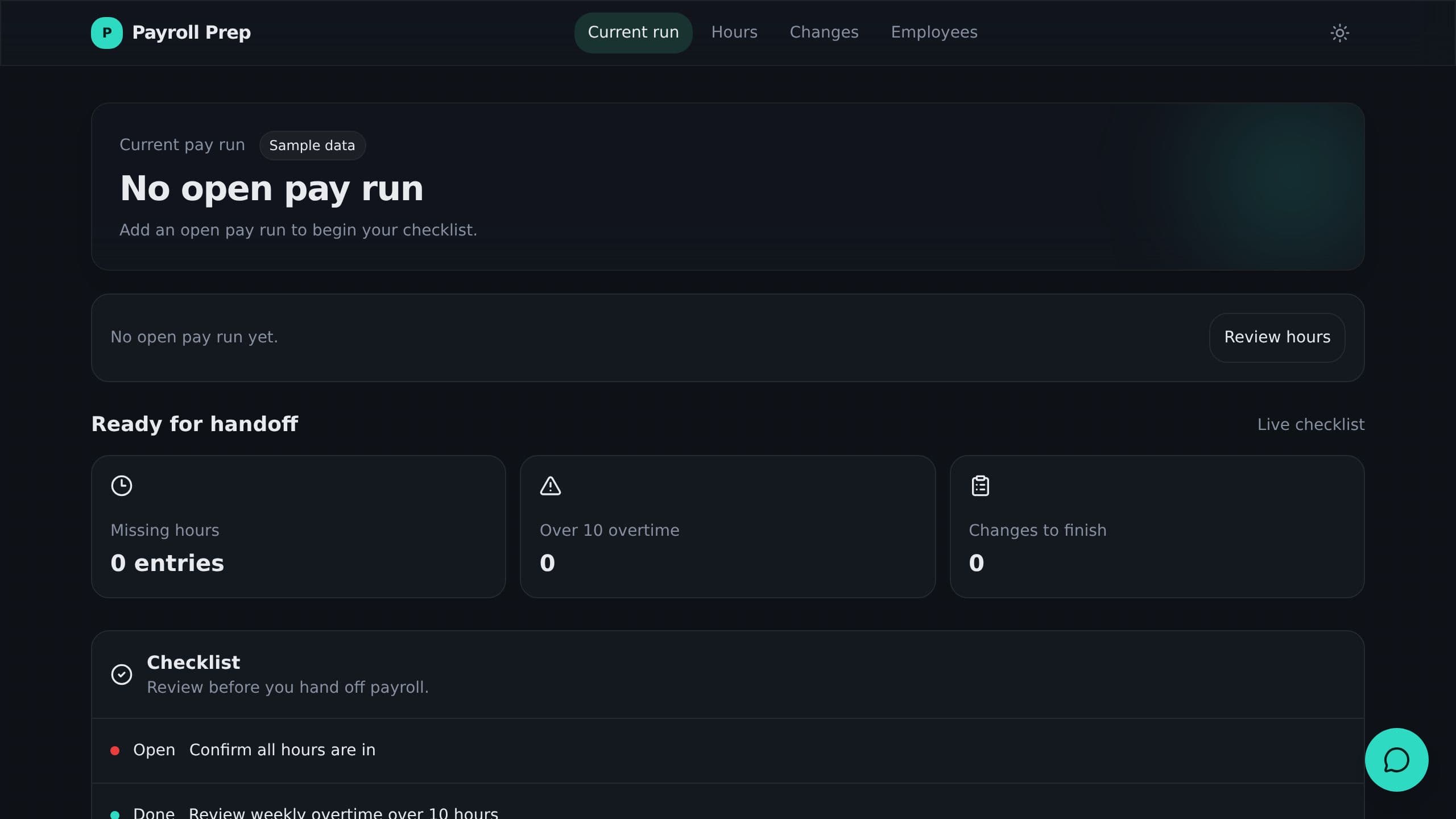Click the Review hours button
Image resolution: width=1456 pixels, height=819 pixels.
1277,337
